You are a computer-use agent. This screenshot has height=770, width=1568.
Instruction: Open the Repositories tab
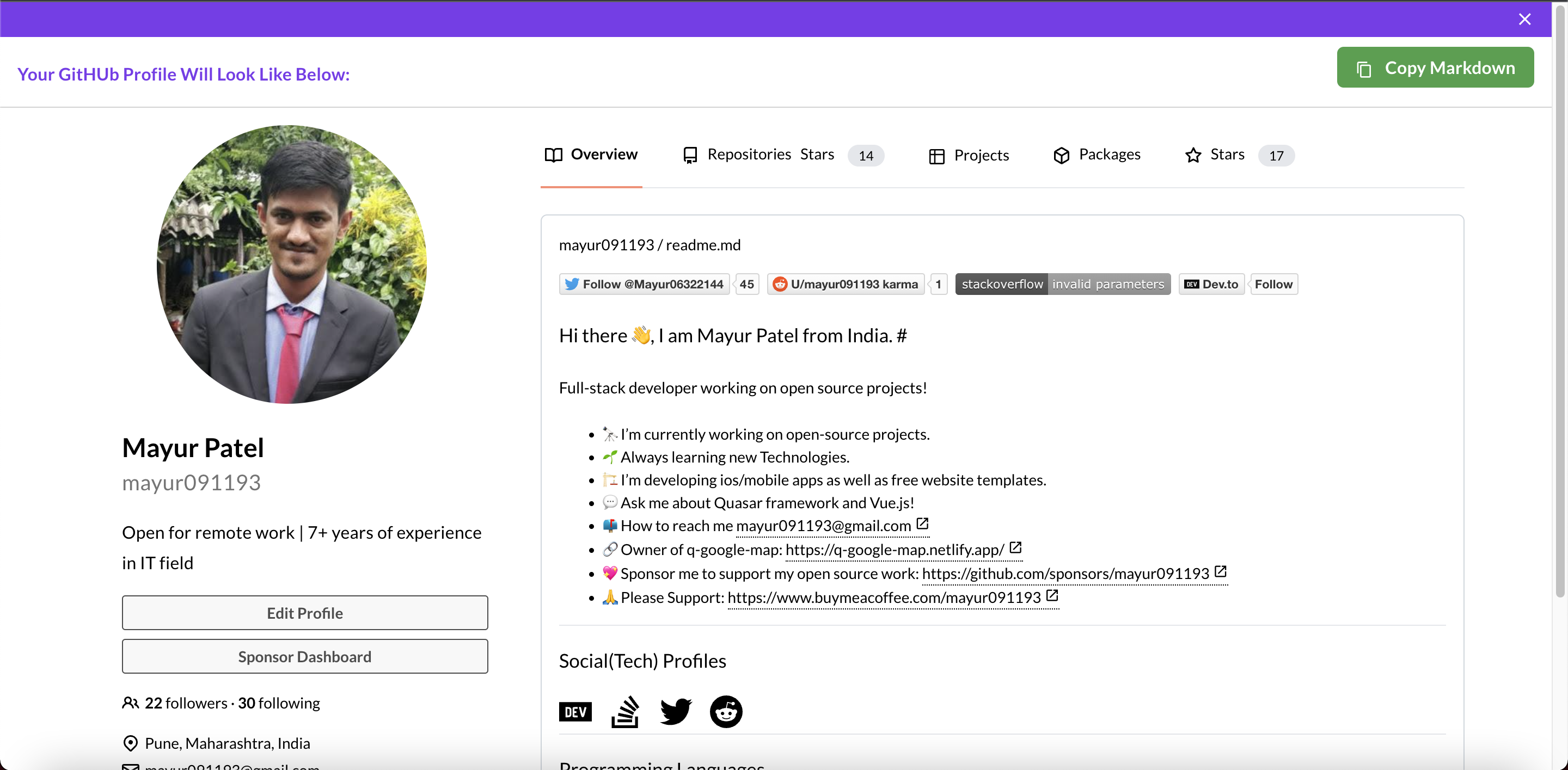pos(748,155)
